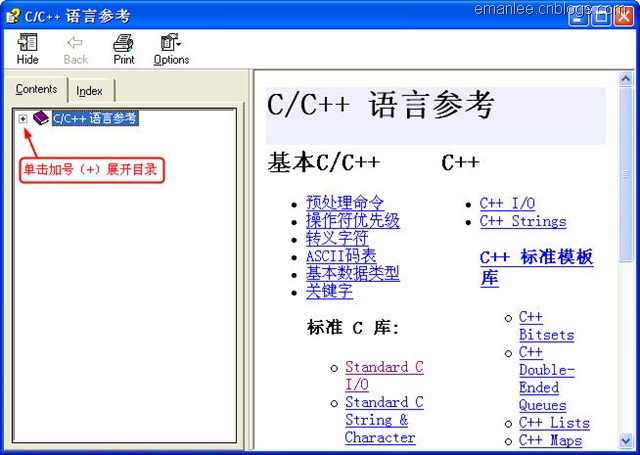
Task: Click the scroll down arrow of content pane
Action: click(x=626, y=440)
